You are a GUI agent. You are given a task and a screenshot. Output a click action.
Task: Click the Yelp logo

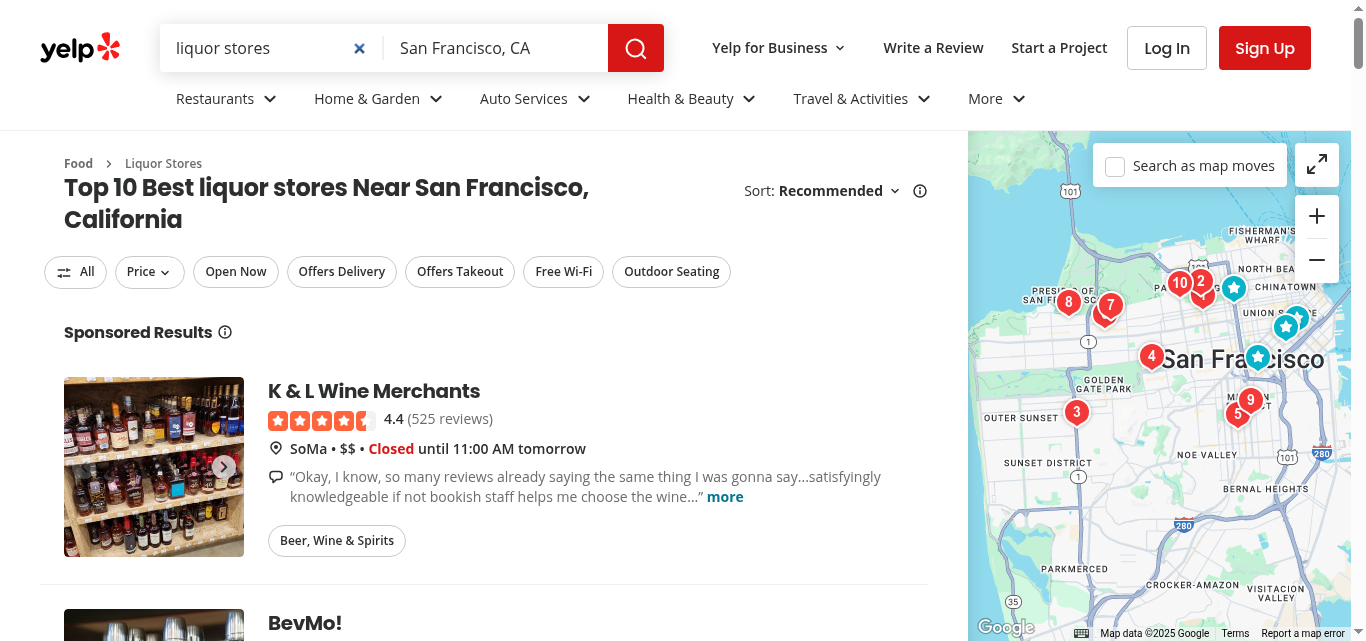(80, 48)
